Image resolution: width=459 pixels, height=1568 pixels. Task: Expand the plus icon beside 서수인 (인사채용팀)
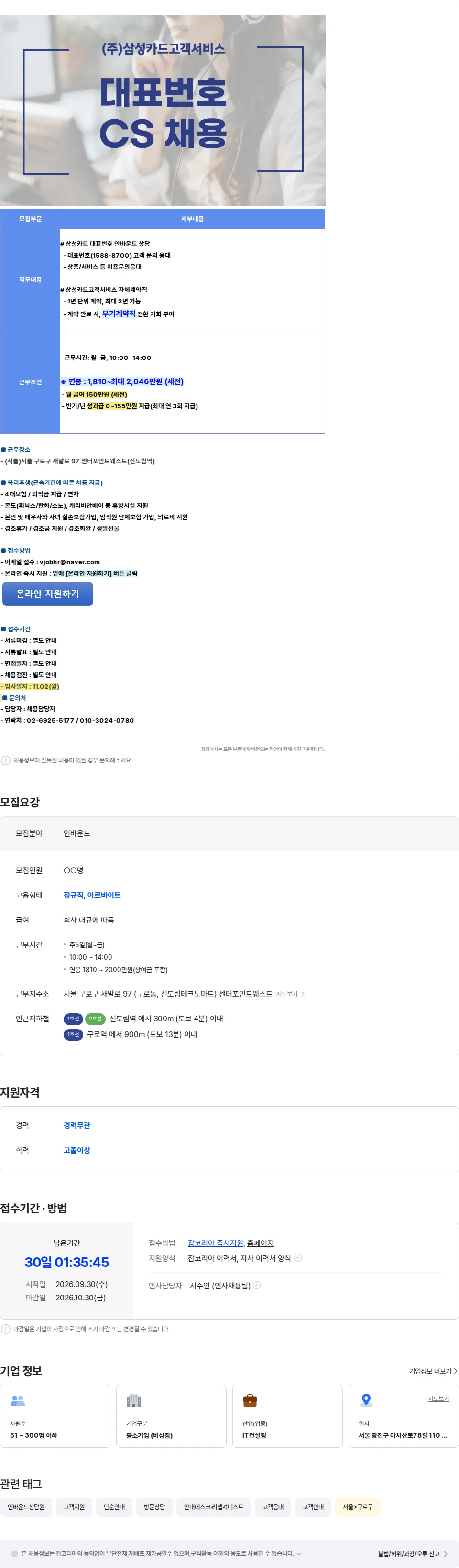coord(257,1285)
